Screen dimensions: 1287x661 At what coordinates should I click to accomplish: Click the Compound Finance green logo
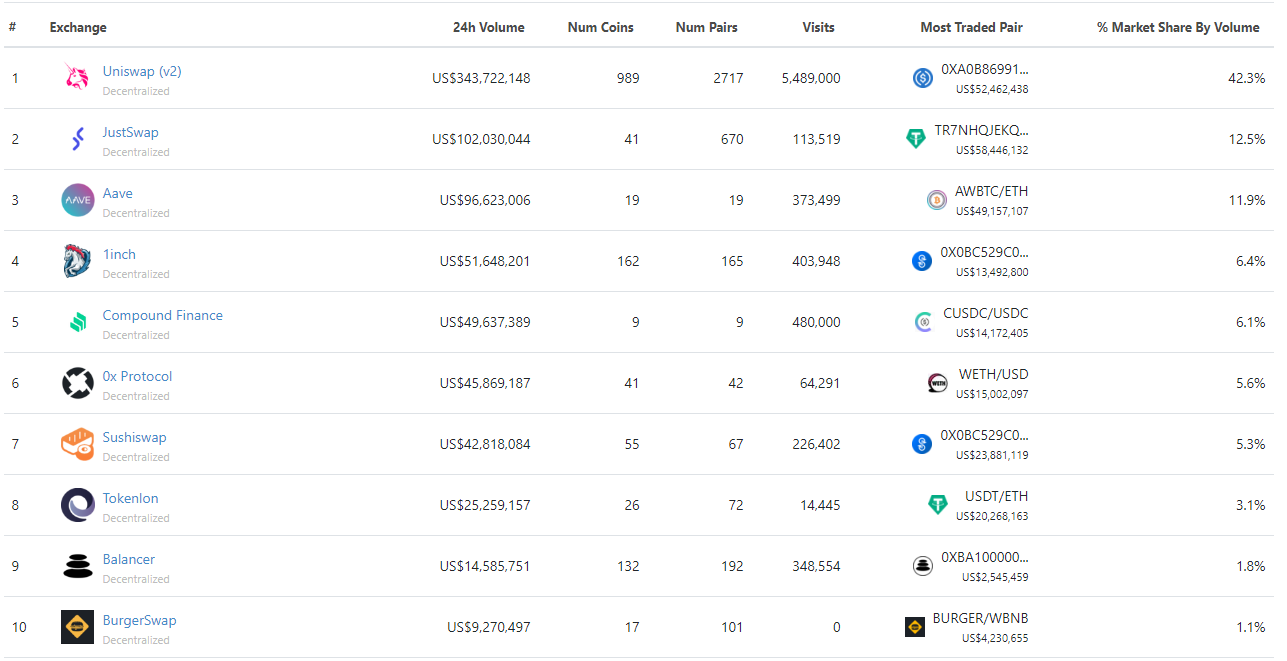click(77, 322)
